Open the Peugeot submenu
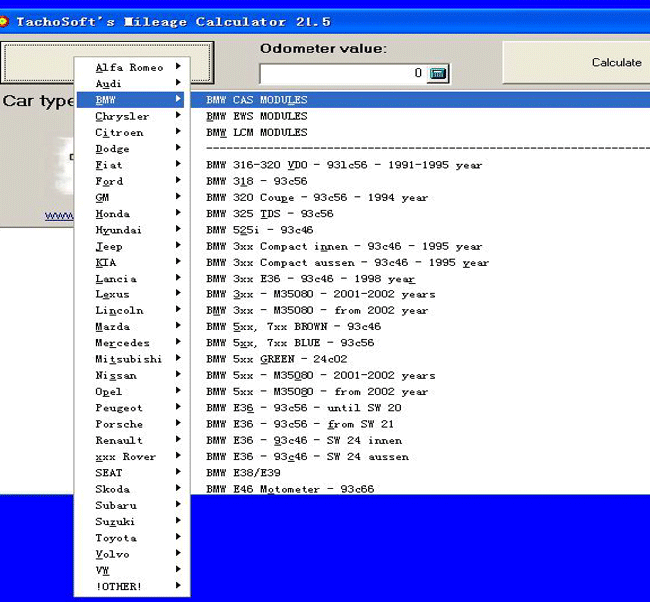The width and height of the screenshot is (650, 602). (131, 408)
